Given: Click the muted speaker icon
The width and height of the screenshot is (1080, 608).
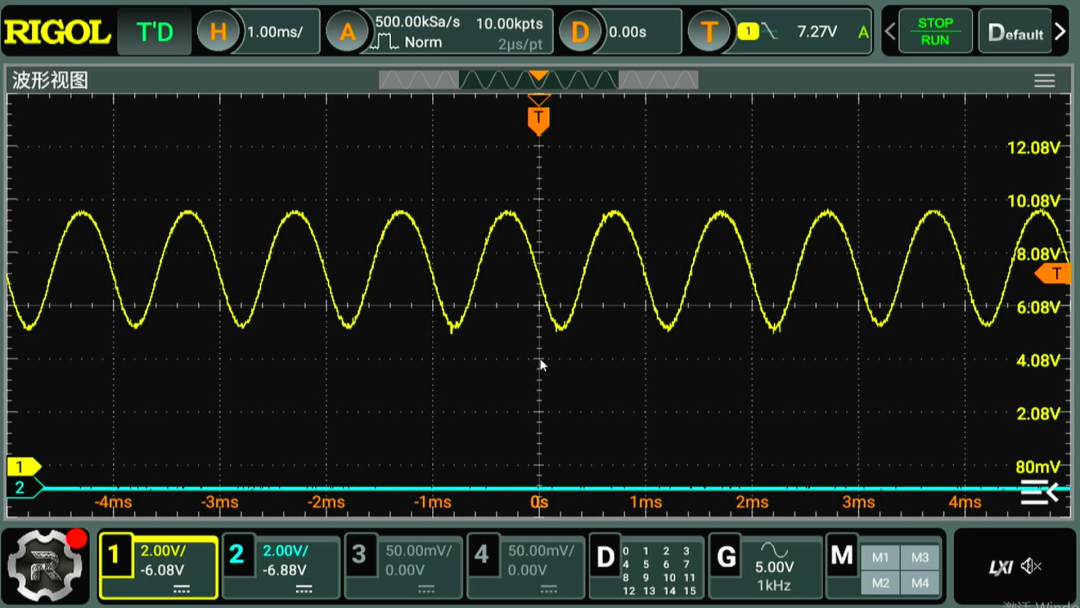Looking at the screenshot, I should pos(1031,566).
